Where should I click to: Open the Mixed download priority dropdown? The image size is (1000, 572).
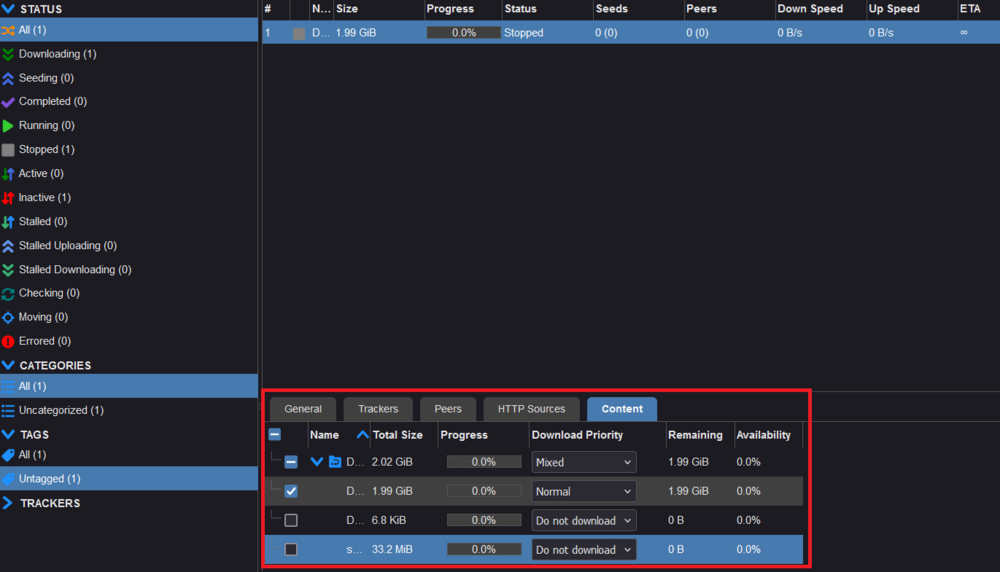(x=584, y=462)
